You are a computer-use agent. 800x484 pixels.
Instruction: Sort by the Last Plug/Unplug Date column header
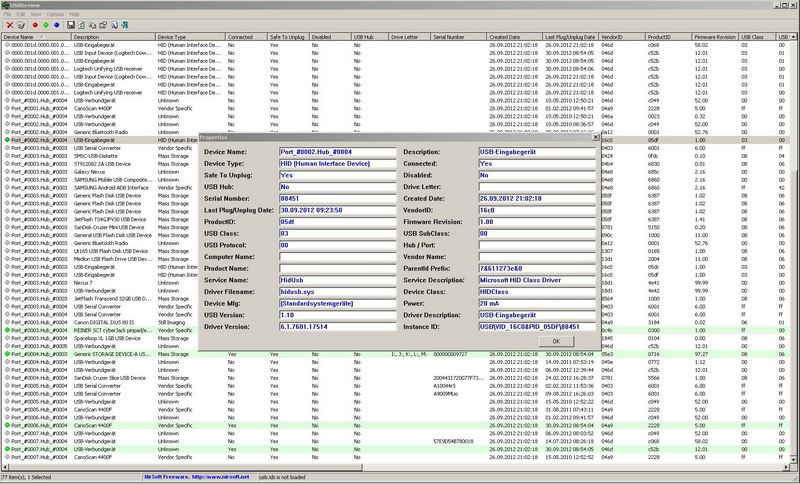(570, 37)
